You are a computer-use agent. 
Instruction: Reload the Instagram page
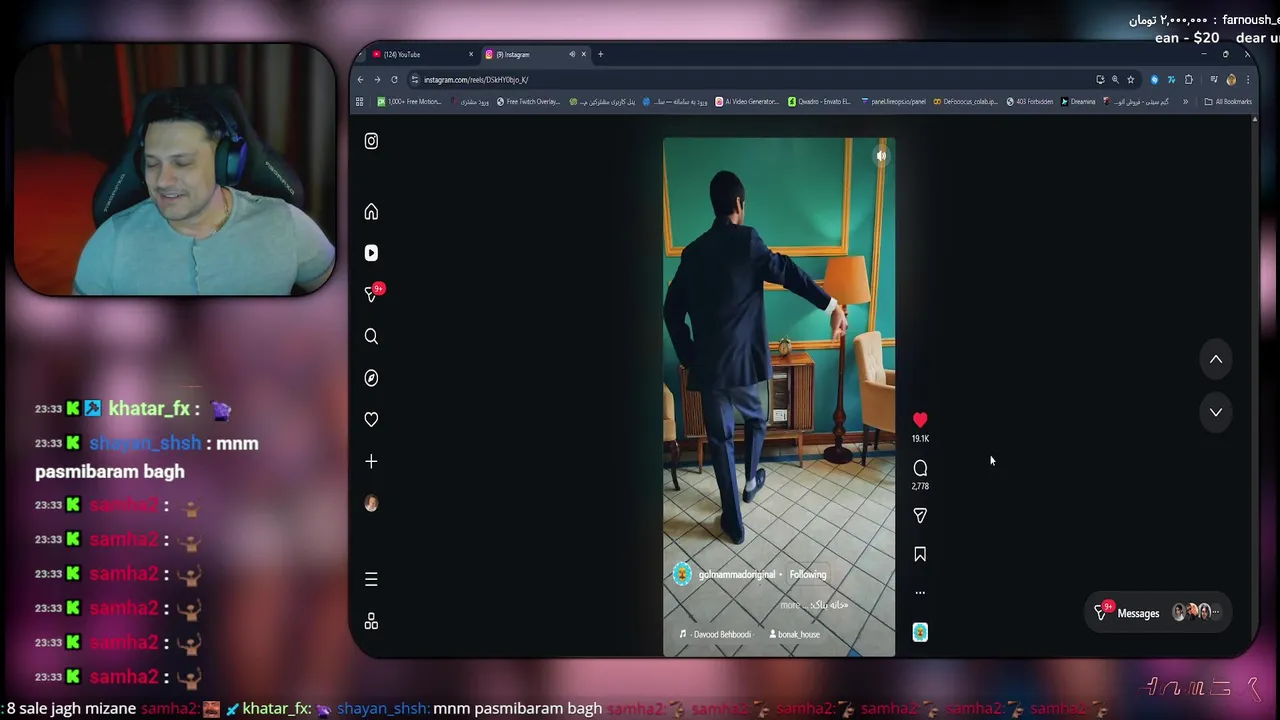pyautogui.click(x=394, y=80)
